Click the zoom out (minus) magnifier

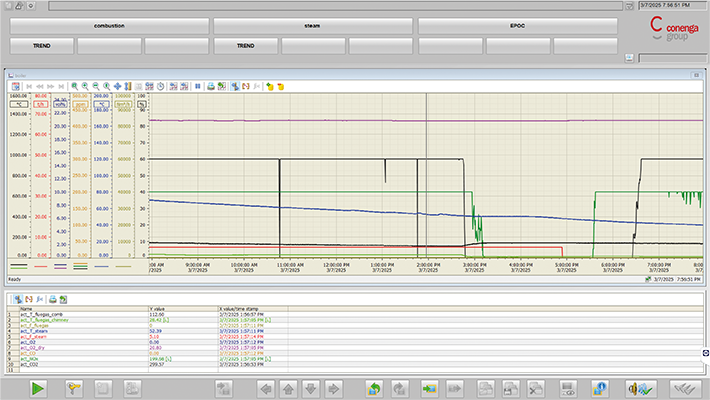[x=96, y=86]
